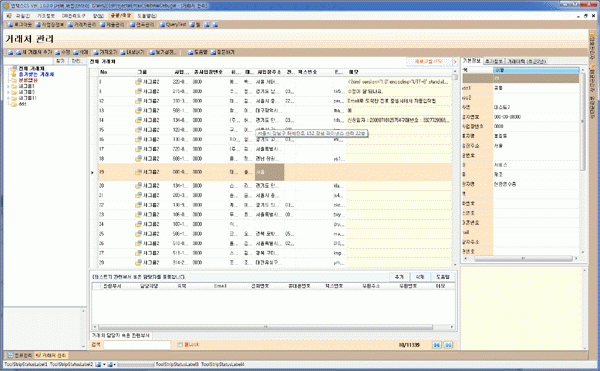Click the app icon in the menu bar
600x371 pixels.
click(9, 16)
